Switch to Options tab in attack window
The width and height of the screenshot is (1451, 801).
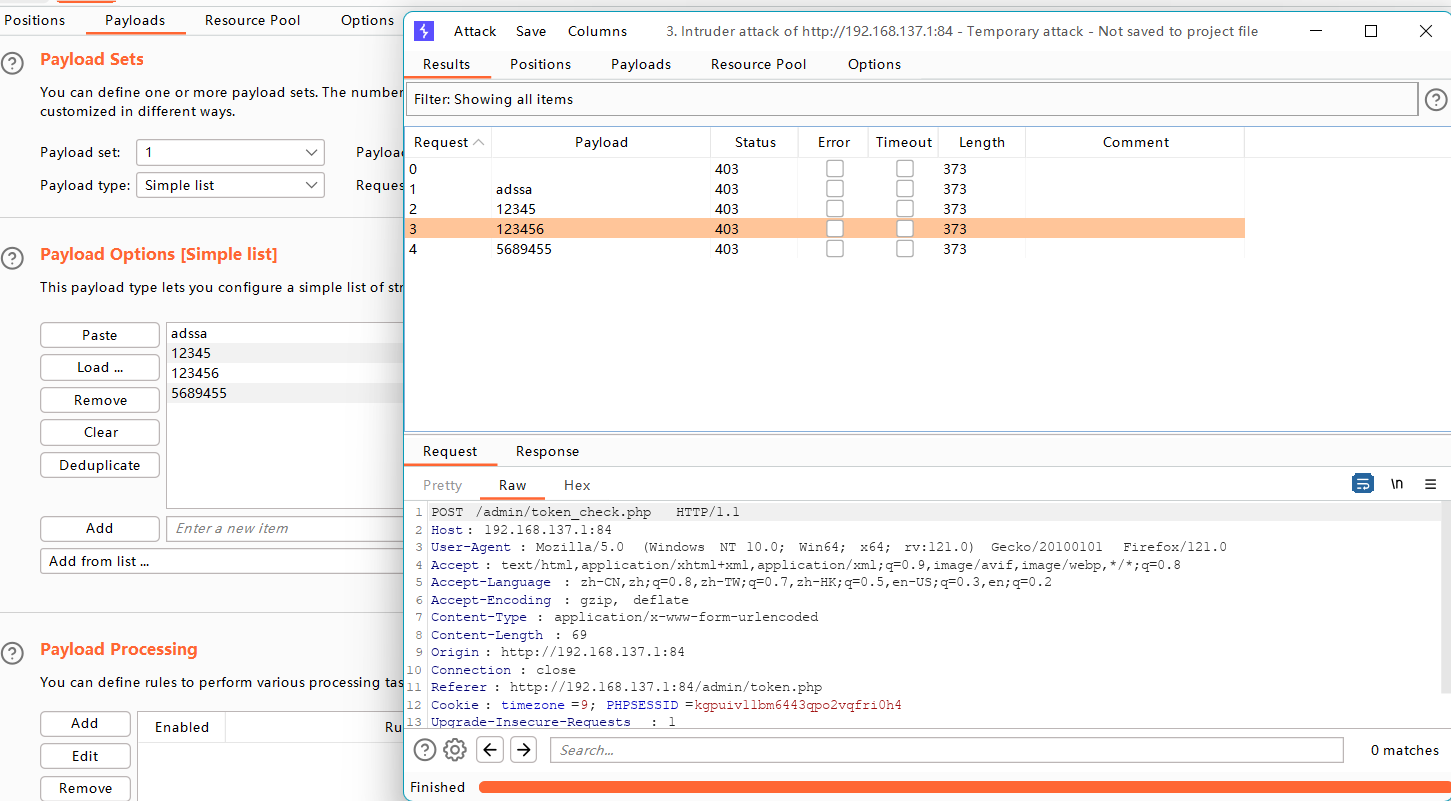pyautogui.click(x=874, y=64)
